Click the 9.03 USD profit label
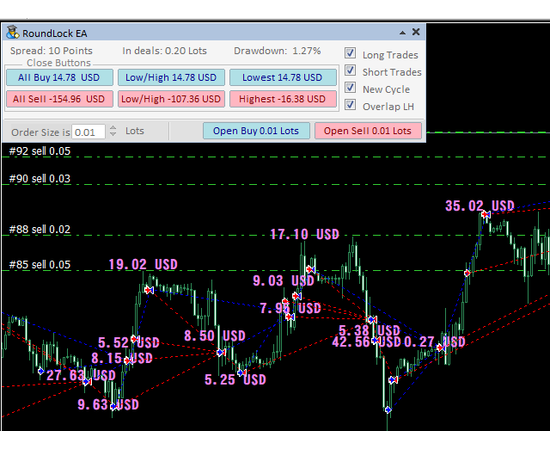This screenshot has height=450, width=550. coord(283,281)
